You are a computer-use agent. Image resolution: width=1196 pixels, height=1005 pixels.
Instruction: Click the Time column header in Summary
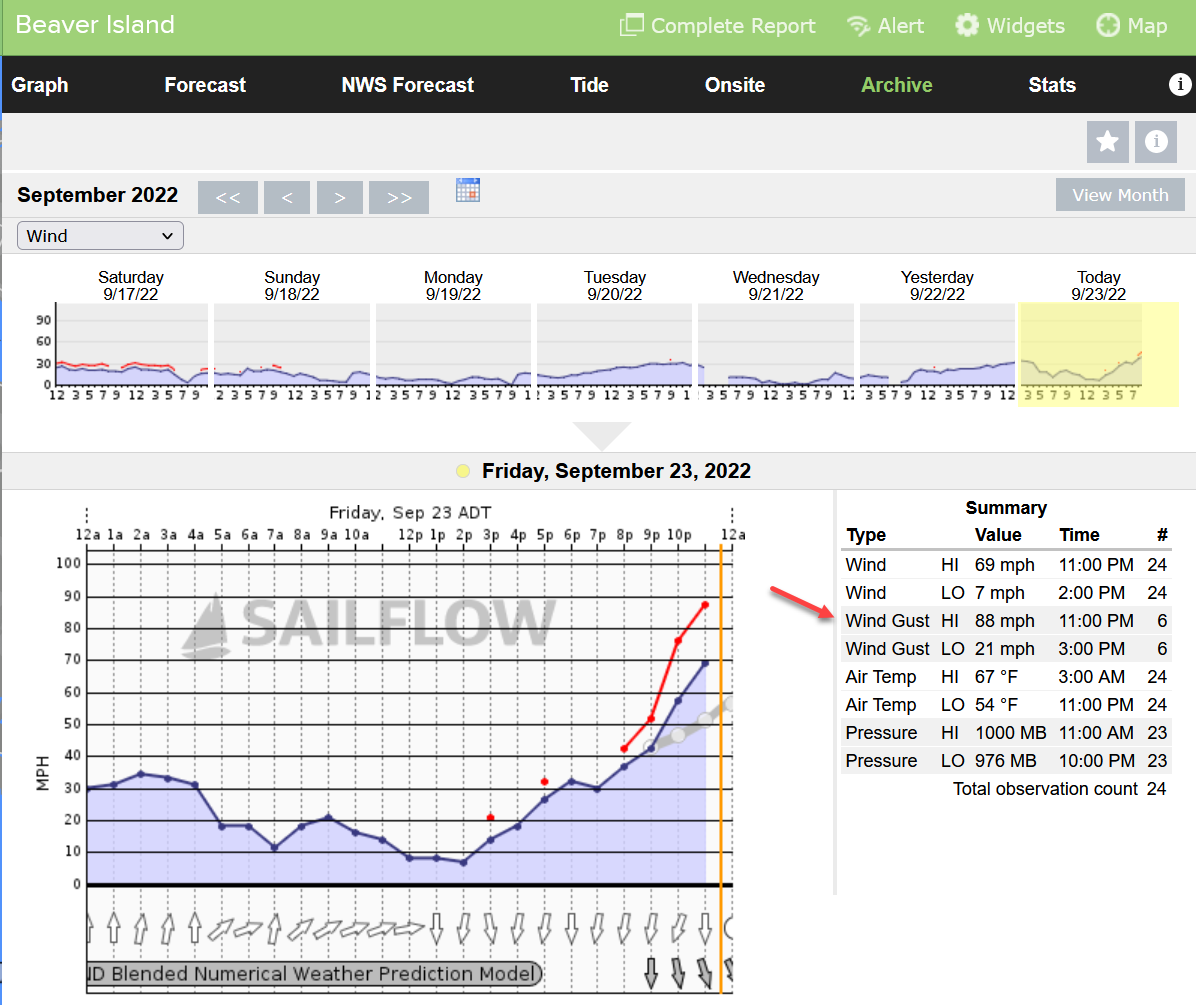coord(1079,535)
